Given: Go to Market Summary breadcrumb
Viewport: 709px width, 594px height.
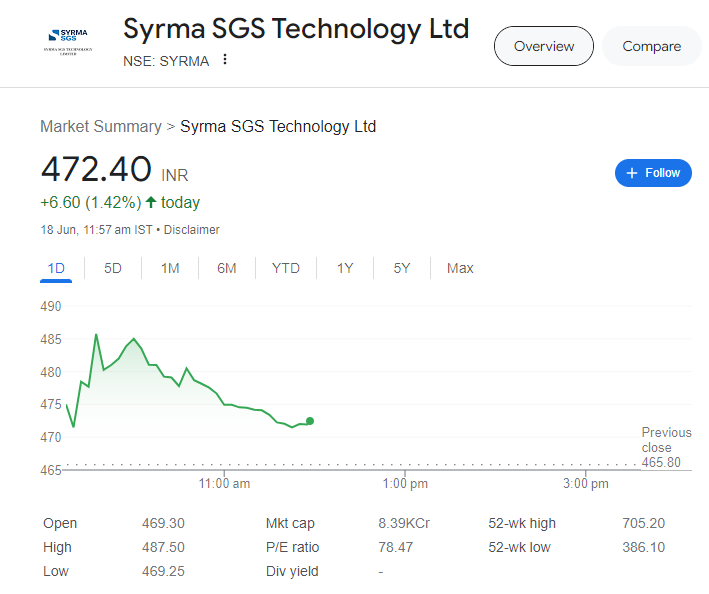Looking at the screenshot, I should [101, 126].
